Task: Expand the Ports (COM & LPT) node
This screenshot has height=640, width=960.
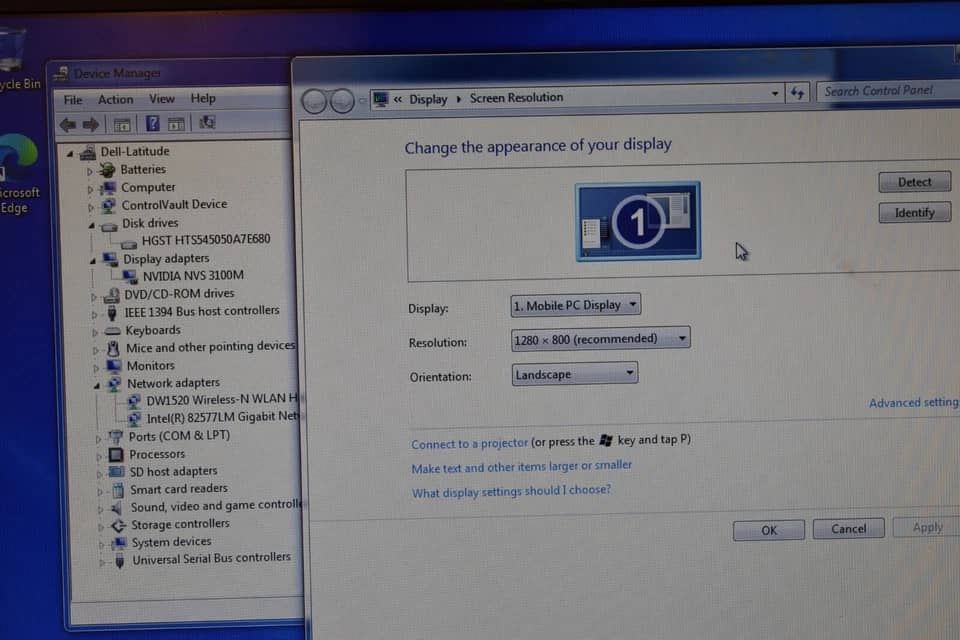Action: tap(98, 439)
